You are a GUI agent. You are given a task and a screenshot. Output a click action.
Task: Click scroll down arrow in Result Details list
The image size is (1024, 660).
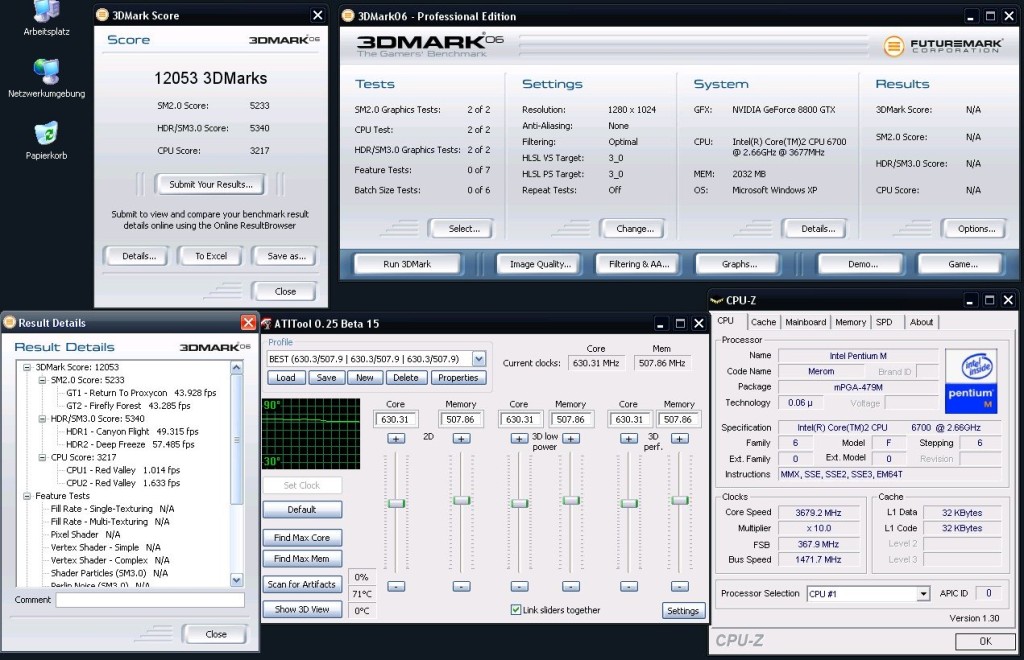[236, 579]
